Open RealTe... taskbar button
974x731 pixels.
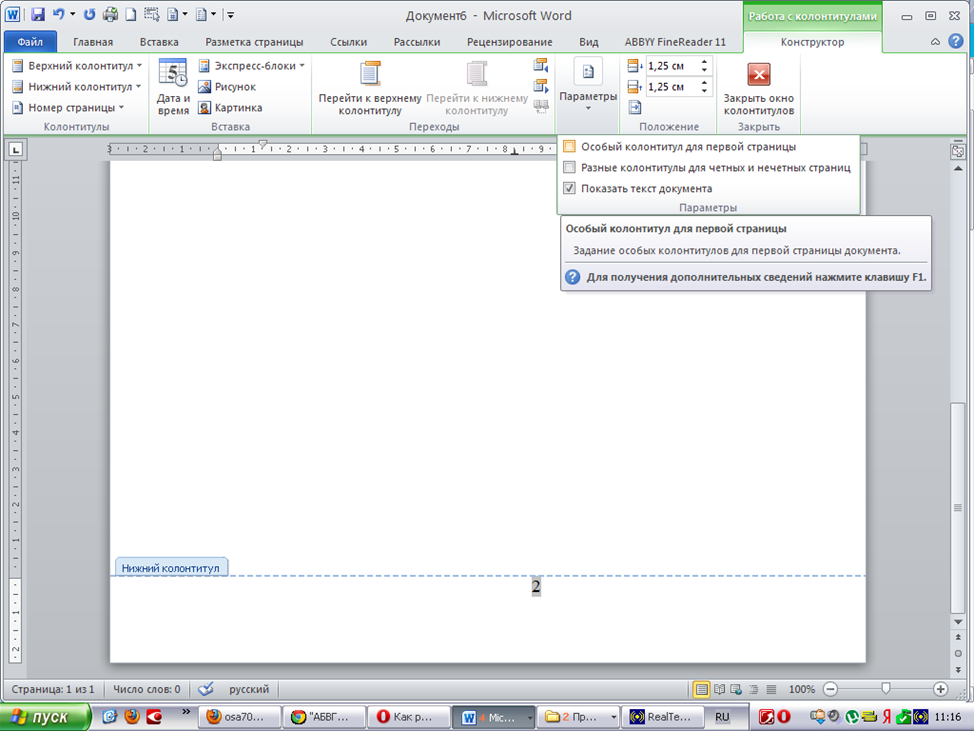point(663,717)
